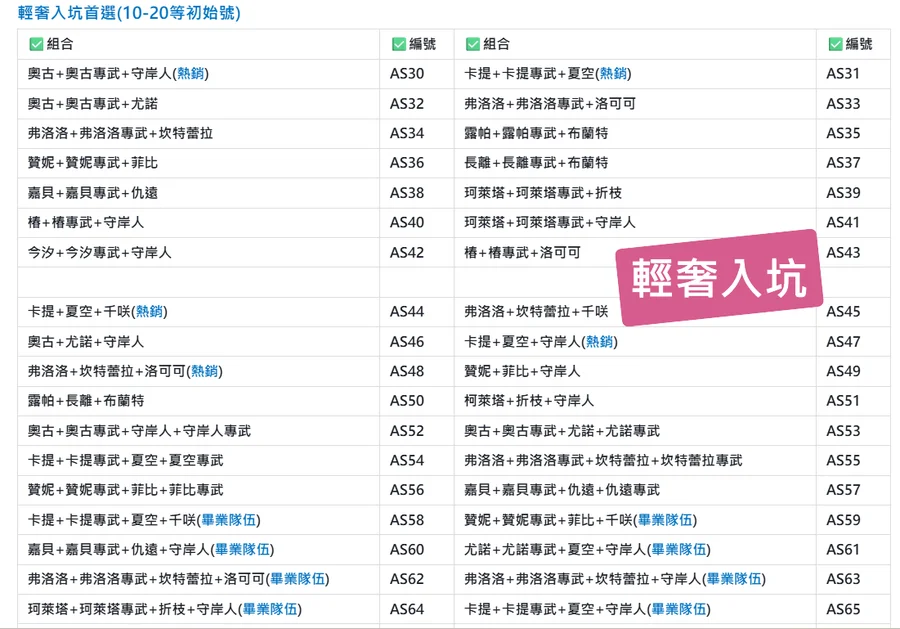
Task: Click the 畢業隊伍 link in the AS61 combo
Action: [x=678, y=550]
